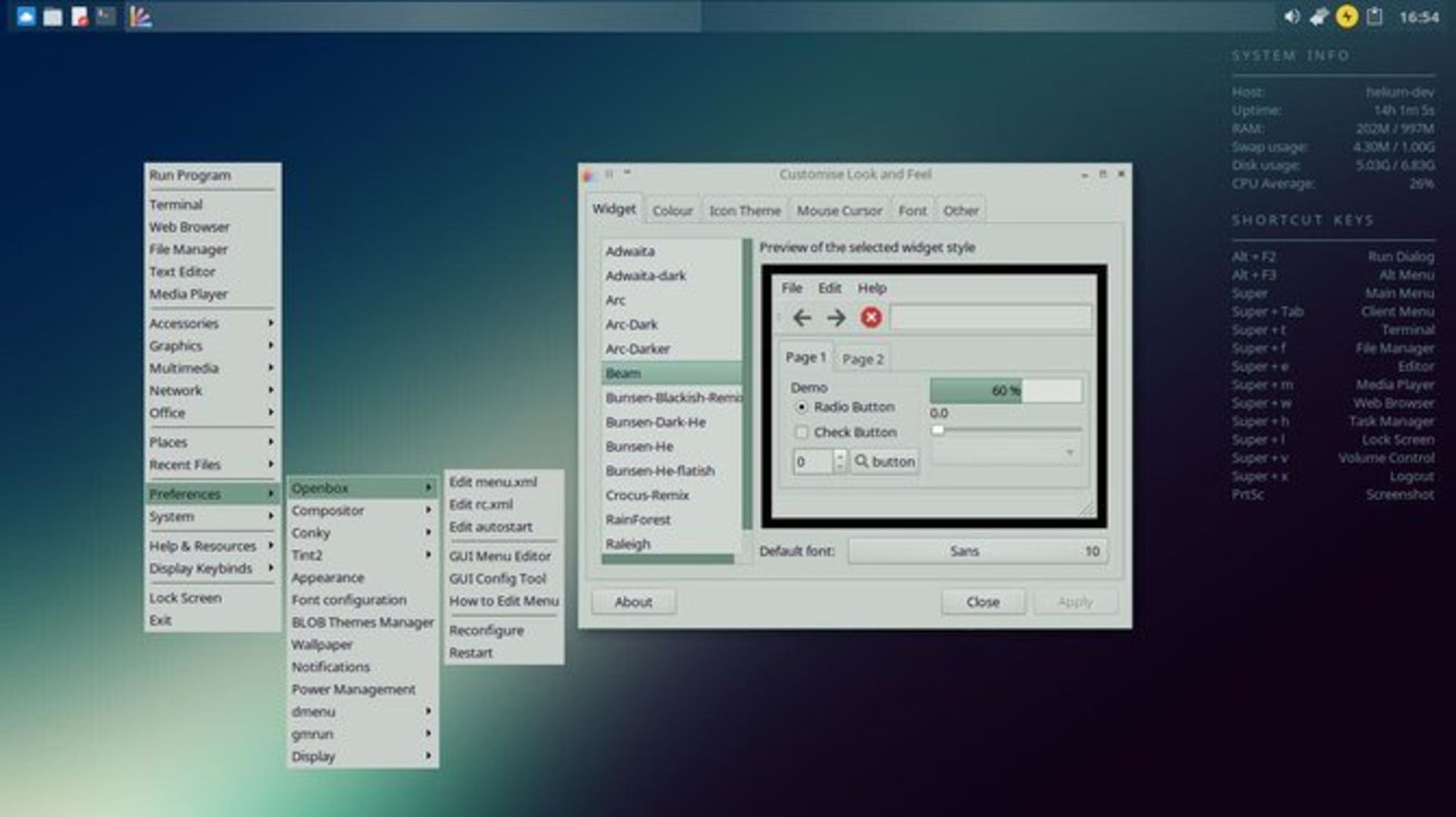Click the theme list horizontal scrollbar
1456x817 pixels.
click(667, 559)
